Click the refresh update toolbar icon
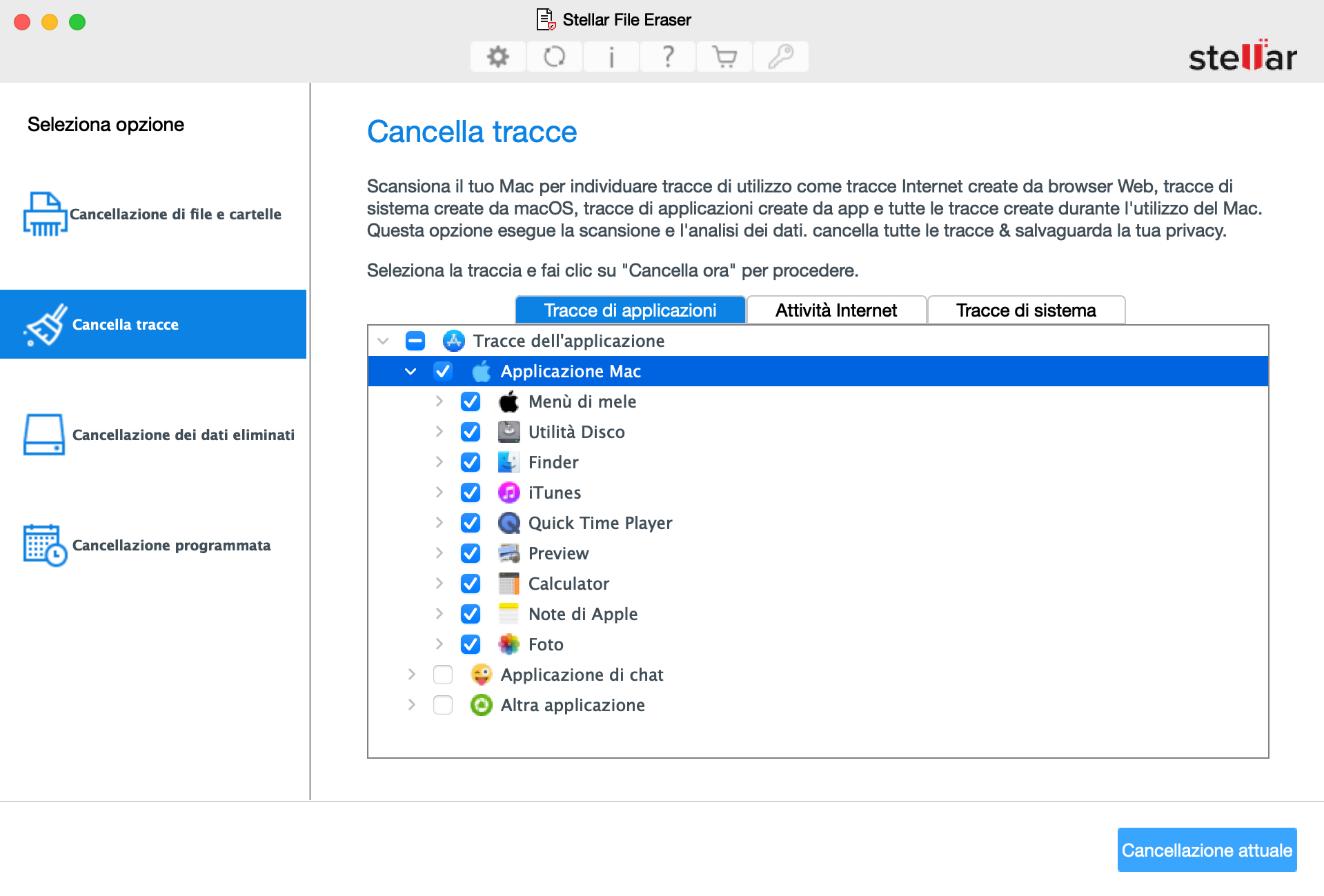The image size is (1324, 896). [x=555, y=57]
